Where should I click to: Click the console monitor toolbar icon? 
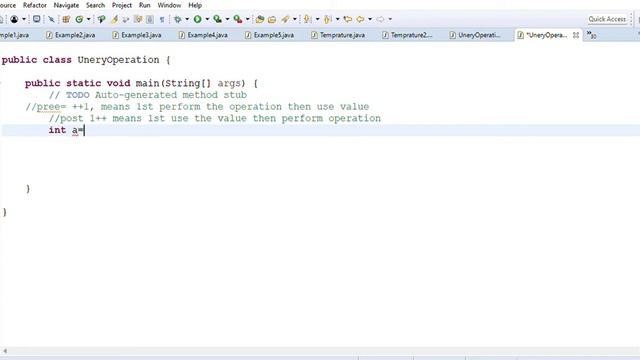(x=36, y=19)
